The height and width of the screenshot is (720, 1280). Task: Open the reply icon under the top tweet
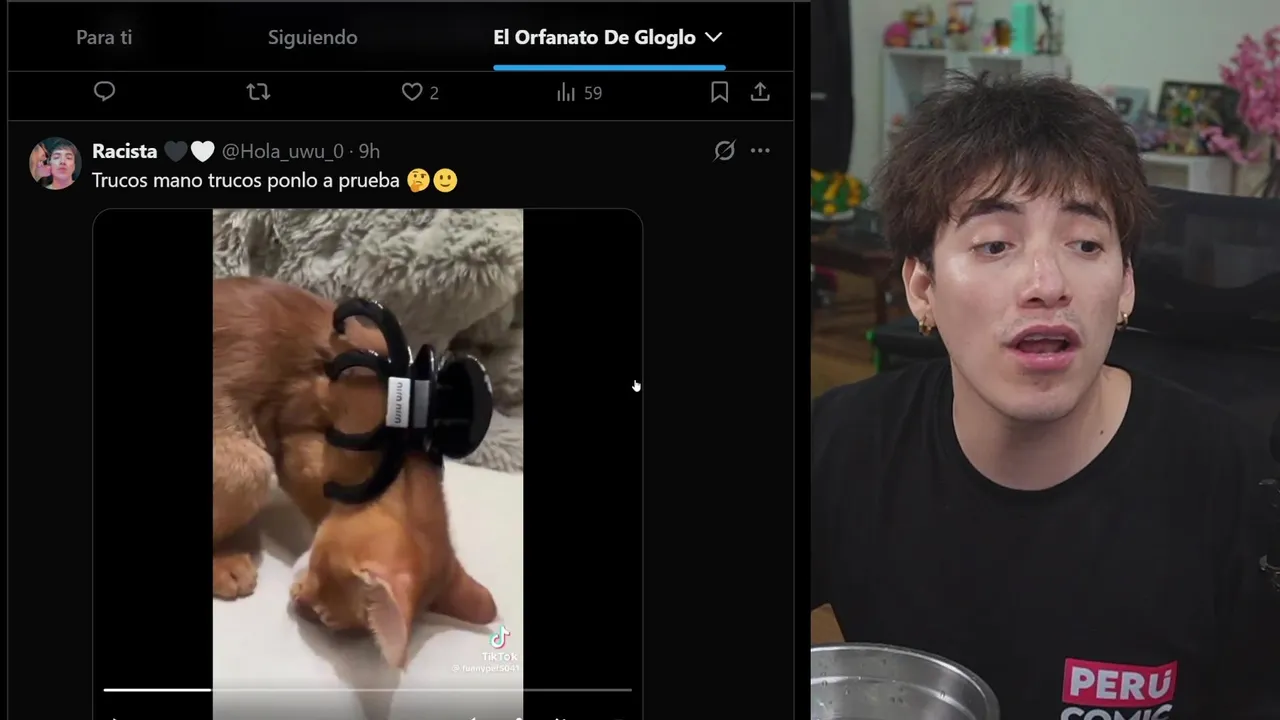click(104, 92)
